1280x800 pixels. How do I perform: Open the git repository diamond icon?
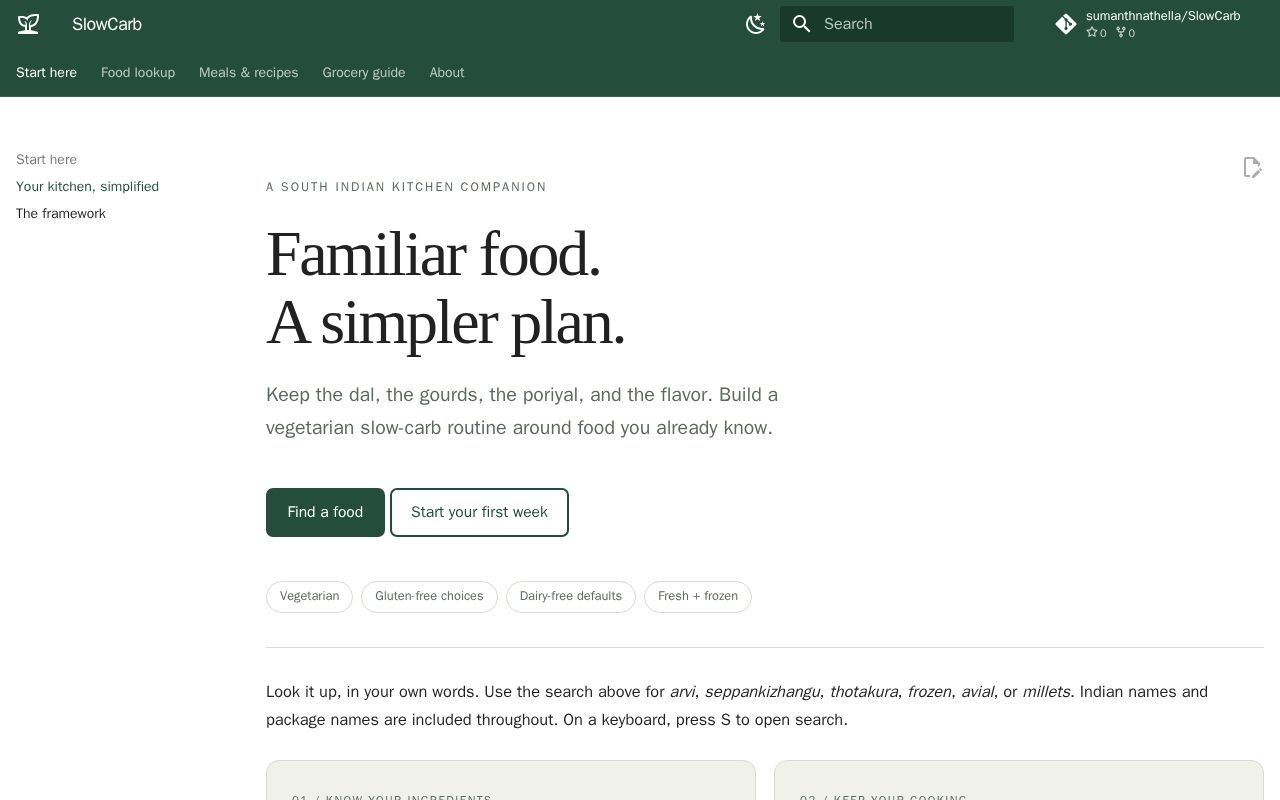click(x=1066, y=24)
